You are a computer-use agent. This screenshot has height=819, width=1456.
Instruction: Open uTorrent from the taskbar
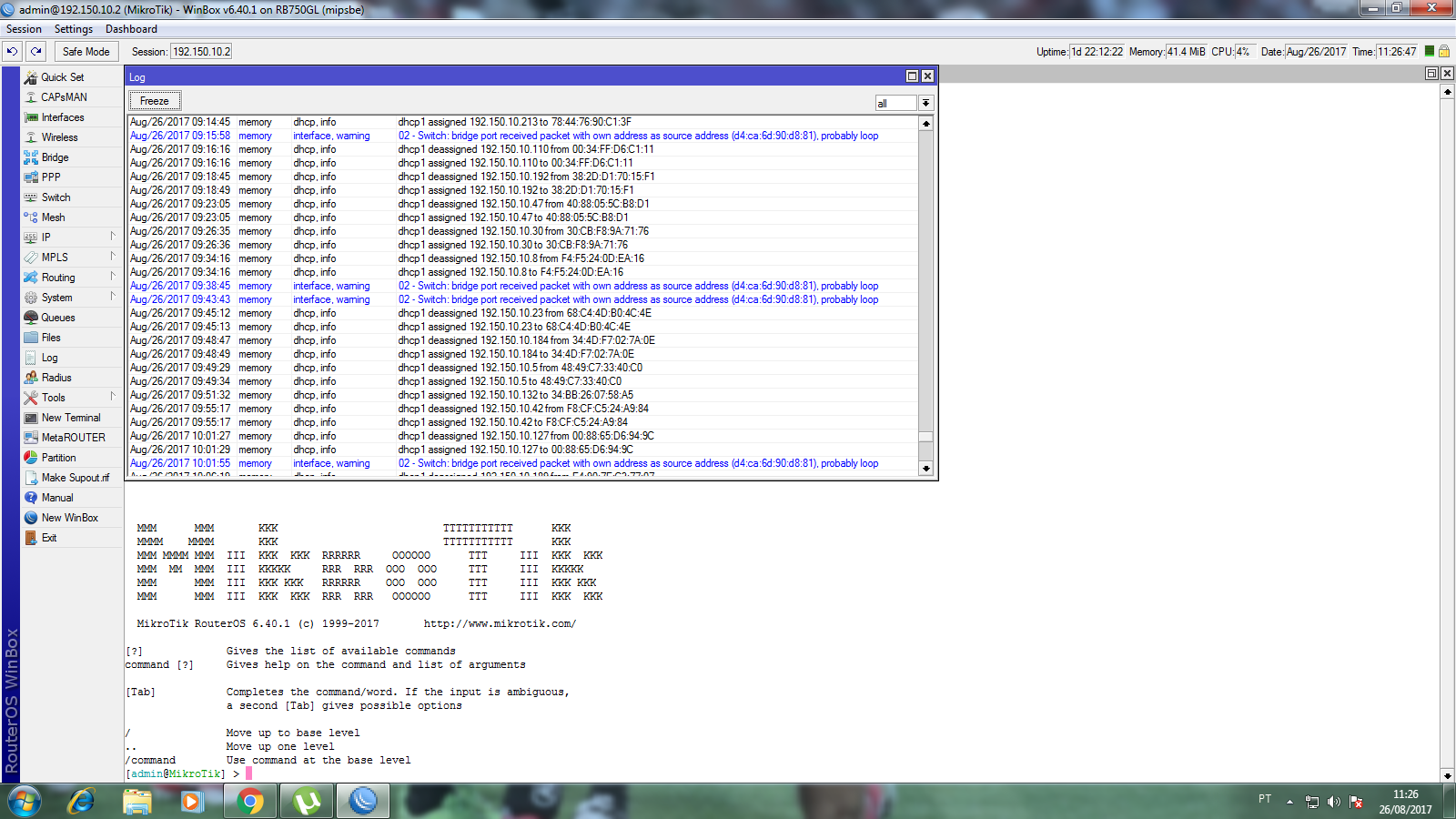click(x=307, y=801)
